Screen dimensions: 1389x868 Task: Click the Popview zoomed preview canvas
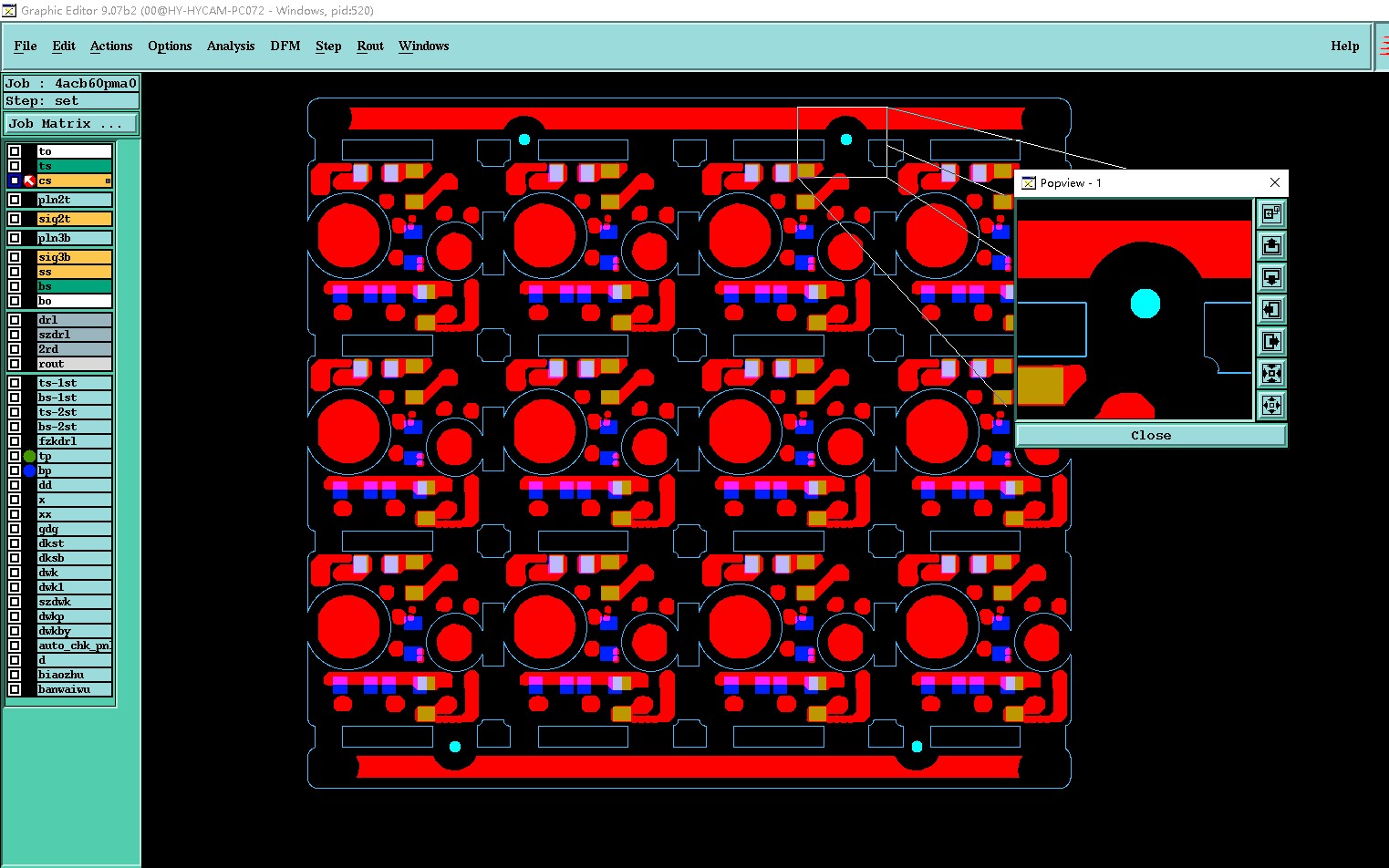click(x=1135, y=310)
